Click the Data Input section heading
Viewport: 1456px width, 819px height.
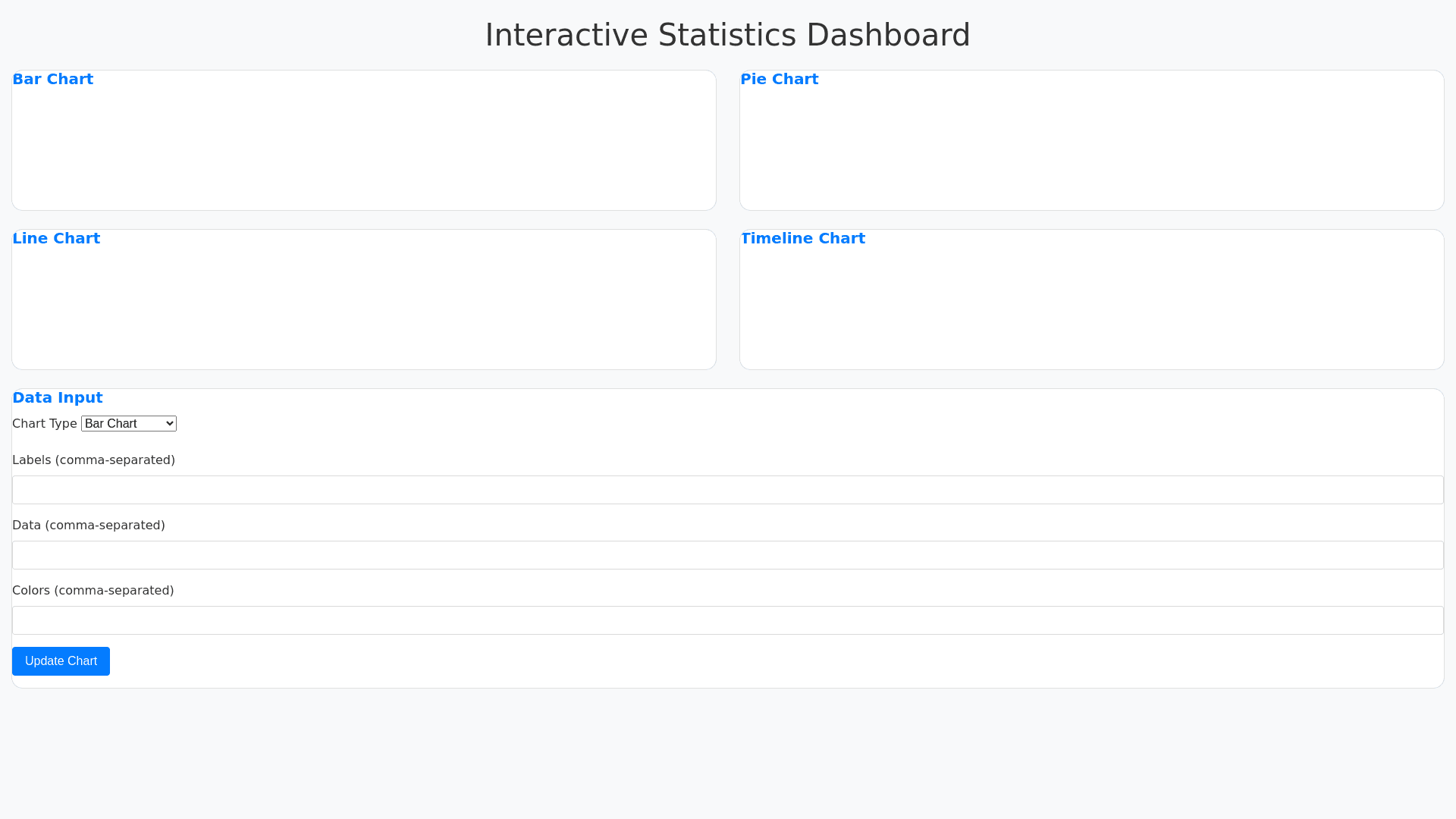click(58, 398)
